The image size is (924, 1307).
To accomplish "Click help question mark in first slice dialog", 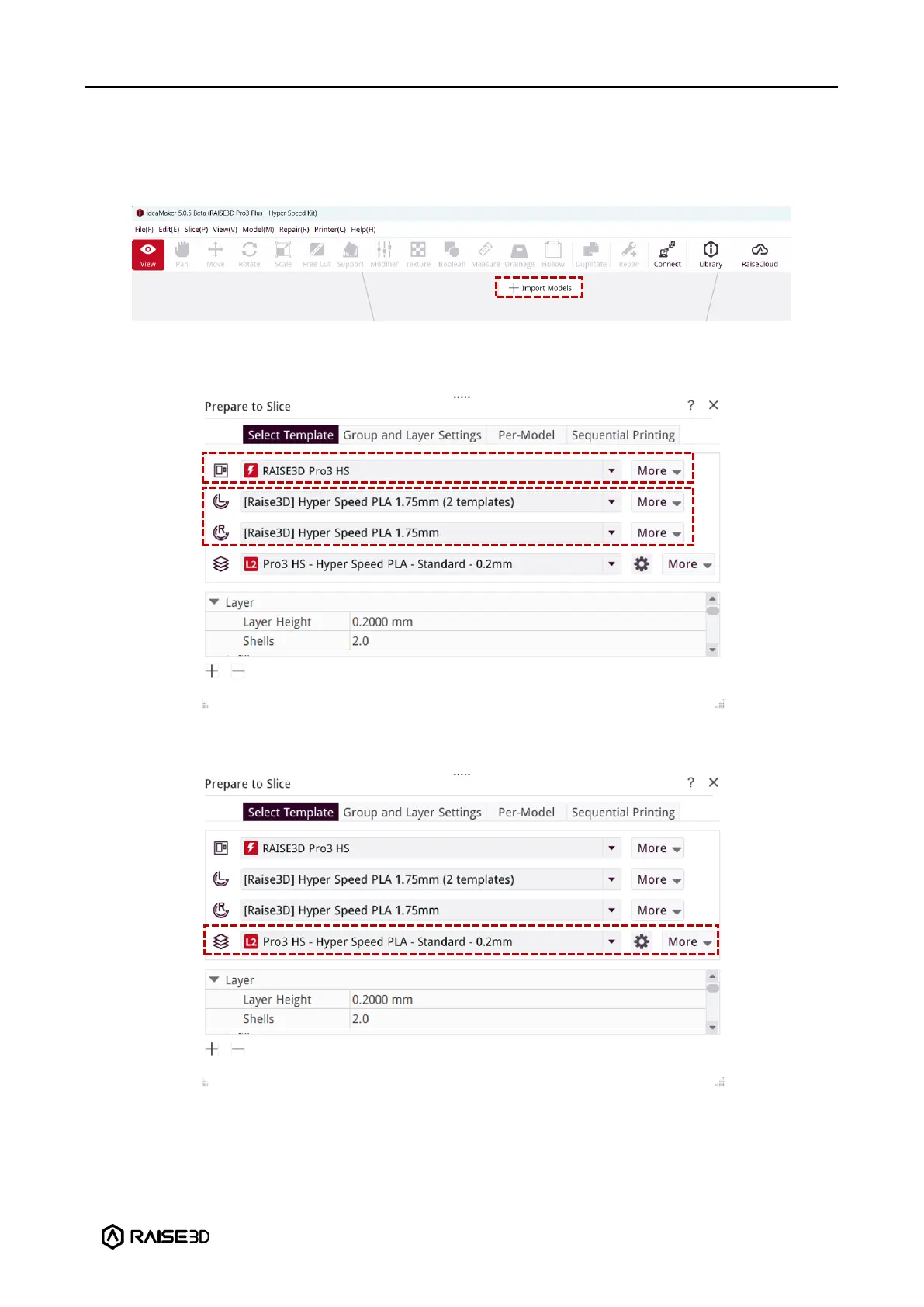I will click(x=690, y=405).
